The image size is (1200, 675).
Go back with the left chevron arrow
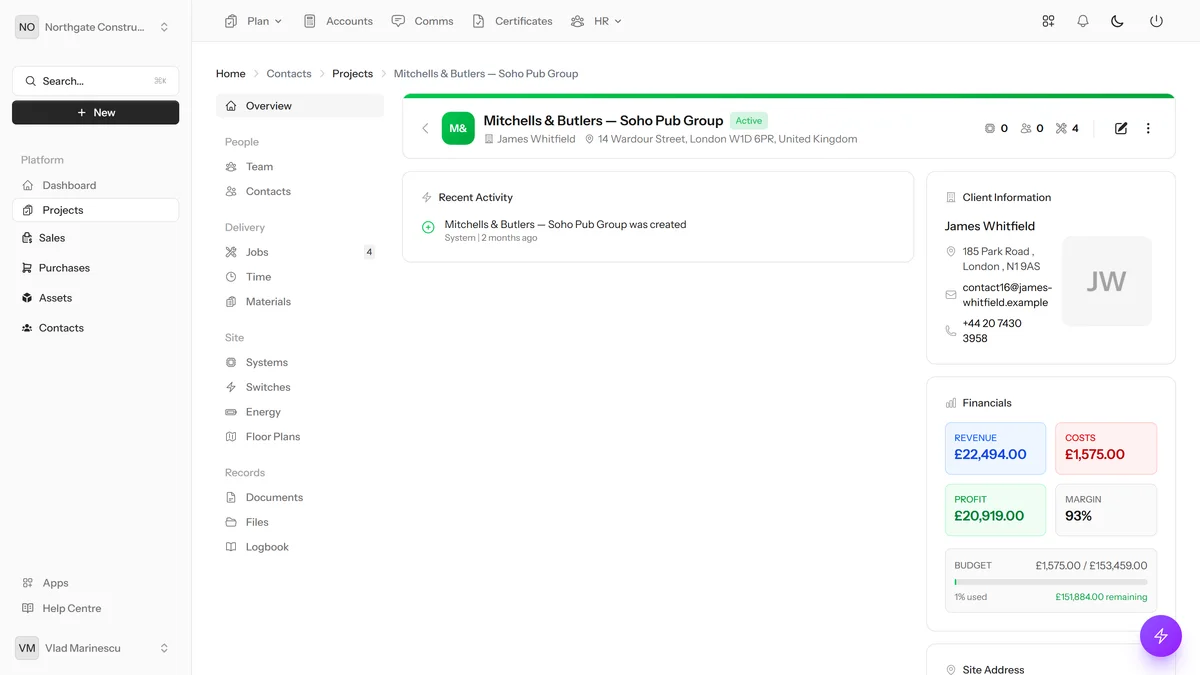425,128
